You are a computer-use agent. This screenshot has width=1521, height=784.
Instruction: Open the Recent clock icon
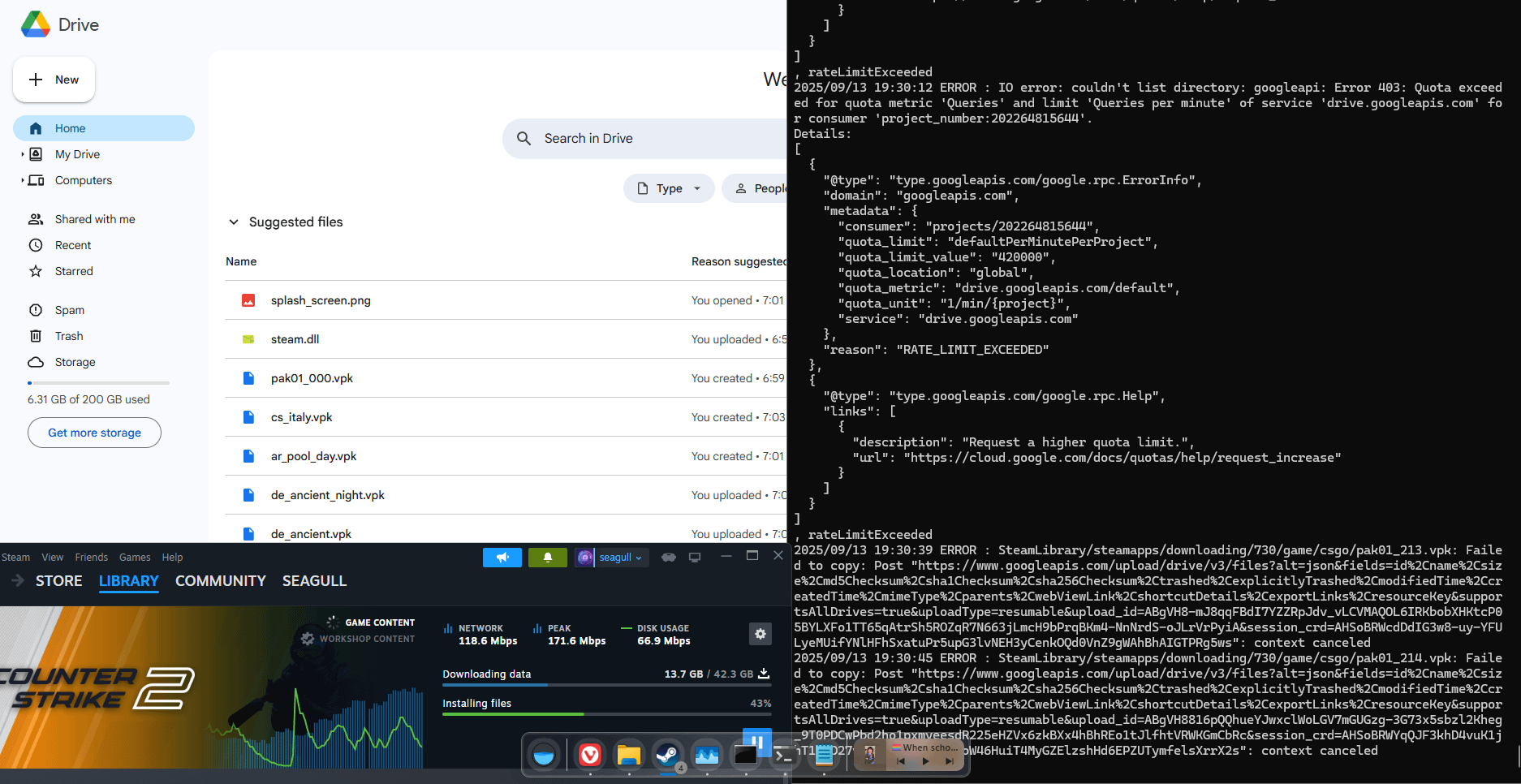click(x=36, y=245)
